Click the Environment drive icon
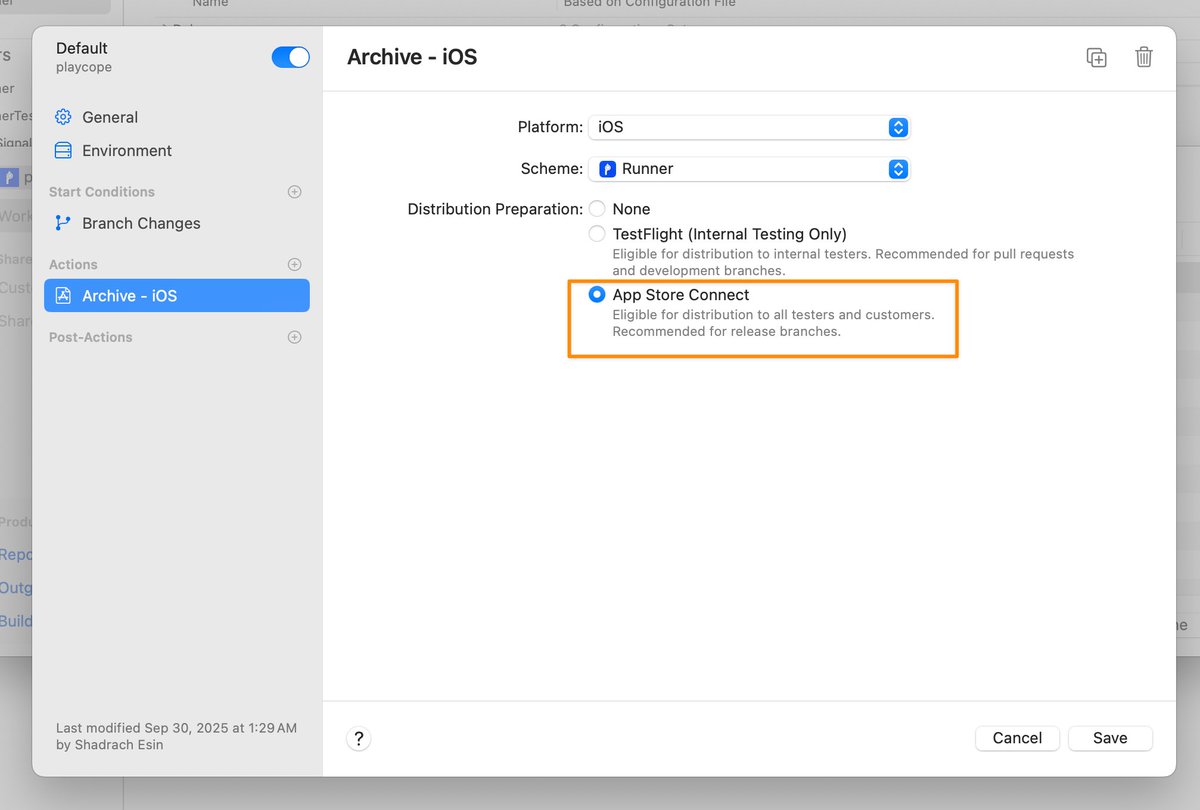Image resolution: width=1200 pixels, height=810 pixels. [63, 151]
